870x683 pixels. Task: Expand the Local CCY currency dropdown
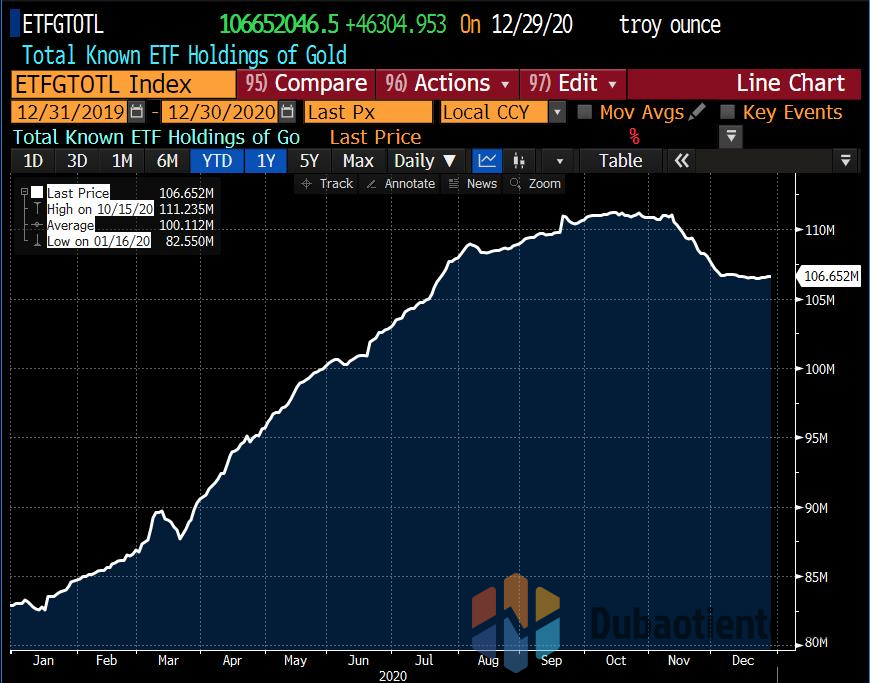pyautogui.click(x=557, y=113)
